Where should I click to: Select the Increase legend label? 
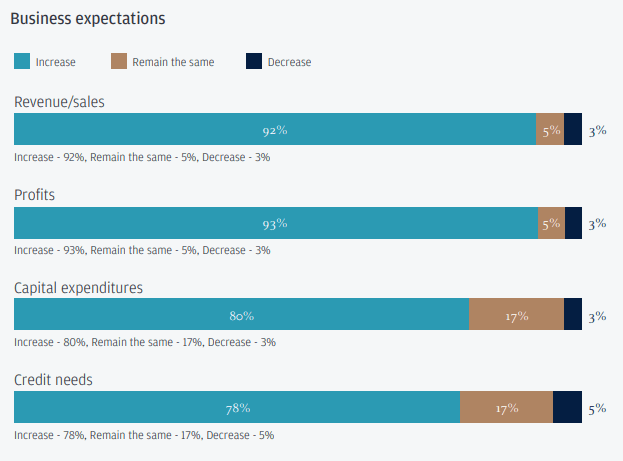tap(55, 62)
